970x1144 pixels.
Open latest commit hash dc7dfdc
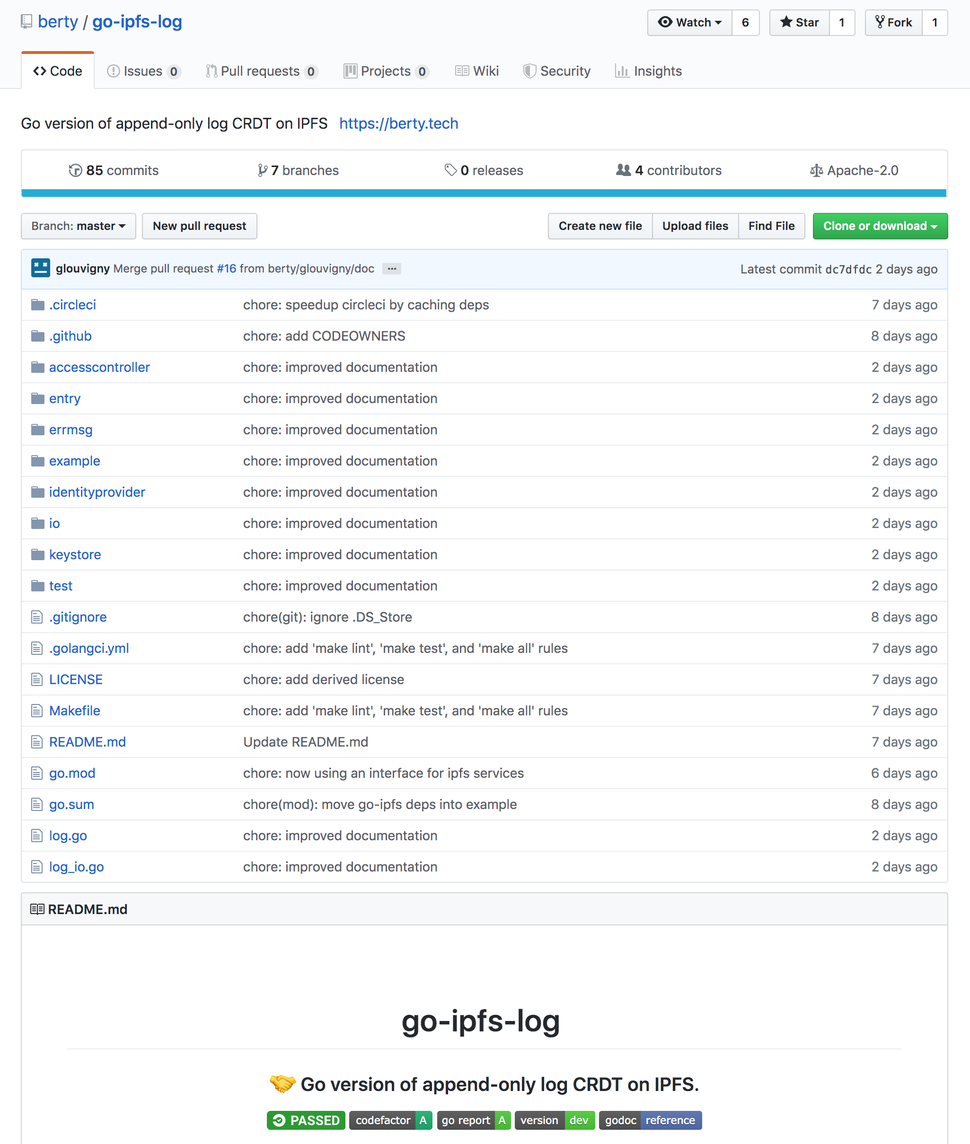pyautogui.click(x=848, y=269)
